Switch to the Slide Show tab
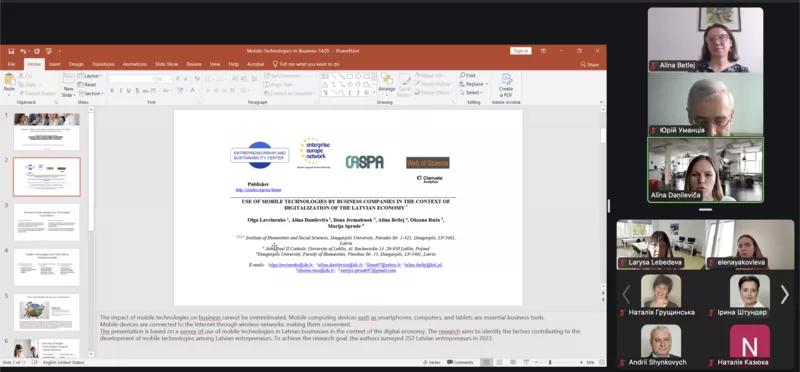This screenshot has width=800, height=372. pyautogui.click(x=166, y=64)
